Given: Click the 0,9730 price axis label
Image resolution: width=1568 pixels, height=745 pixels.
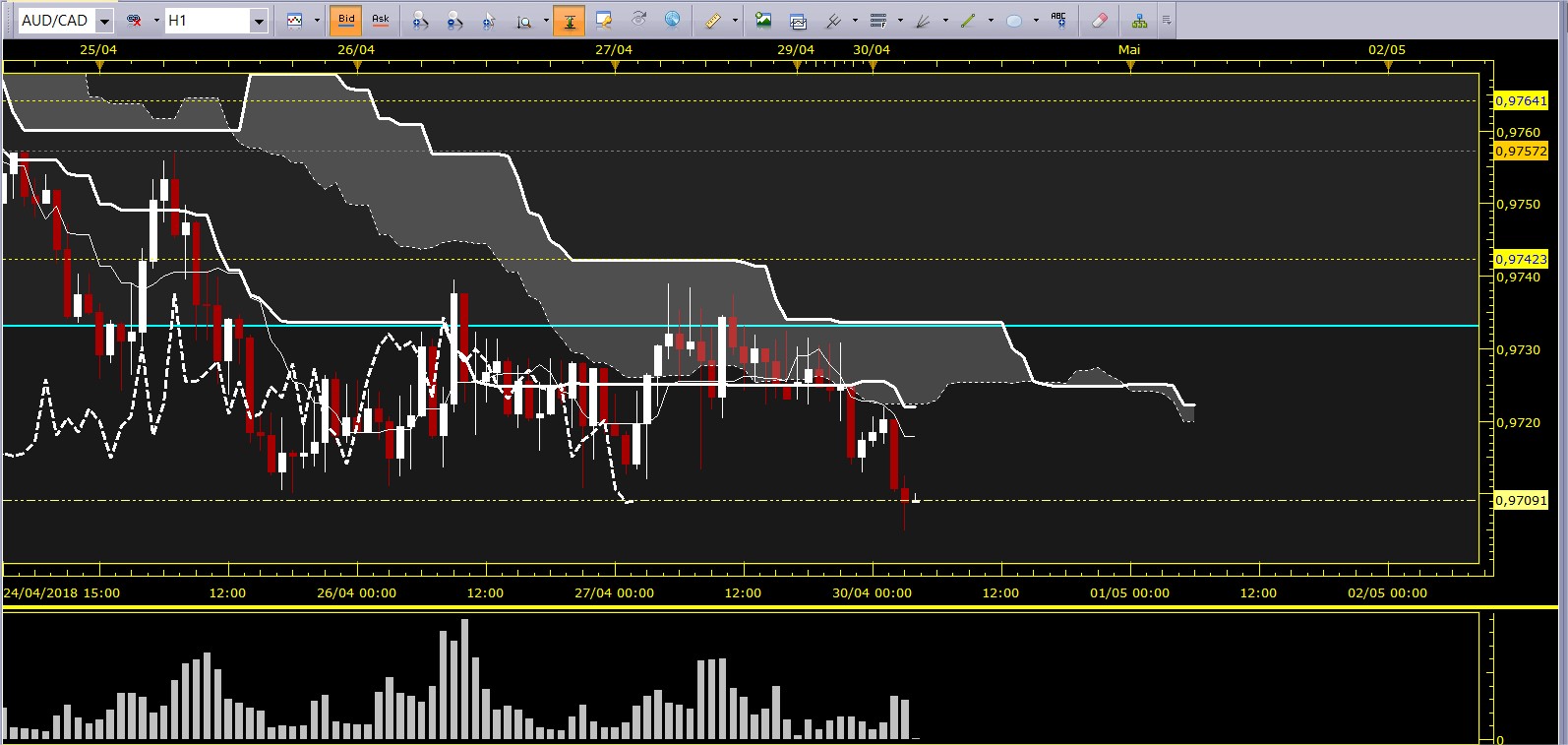Looking at the screenshot, I should [x=1519, y=350].
